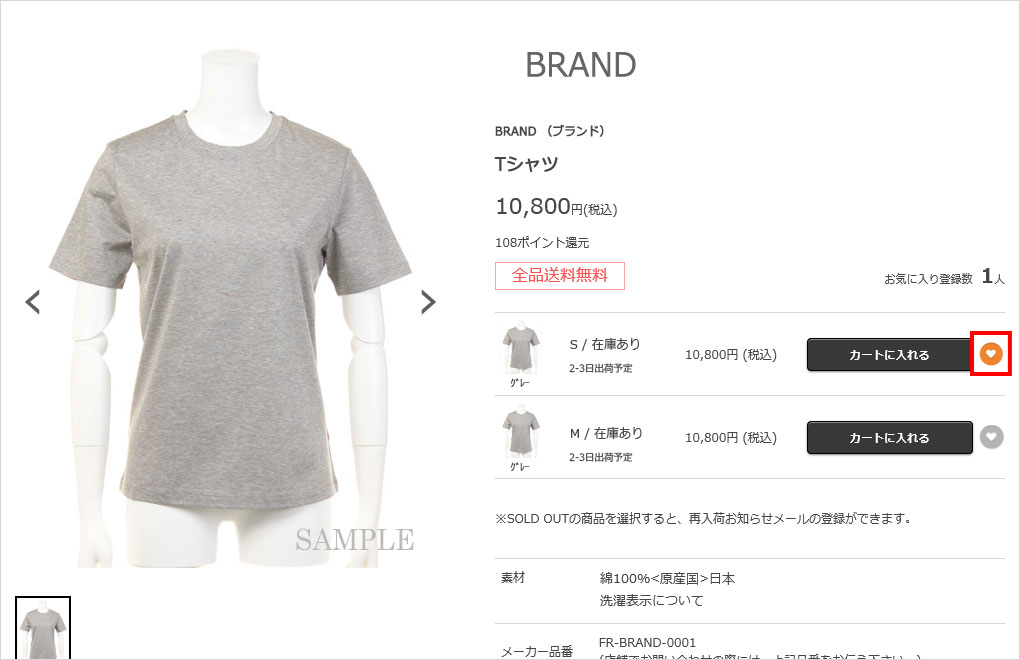Image resolution: width=1020 pixels, height=660 pixels.
Task: Click the Tシャツ product title
Action: [x=526, y=164]
